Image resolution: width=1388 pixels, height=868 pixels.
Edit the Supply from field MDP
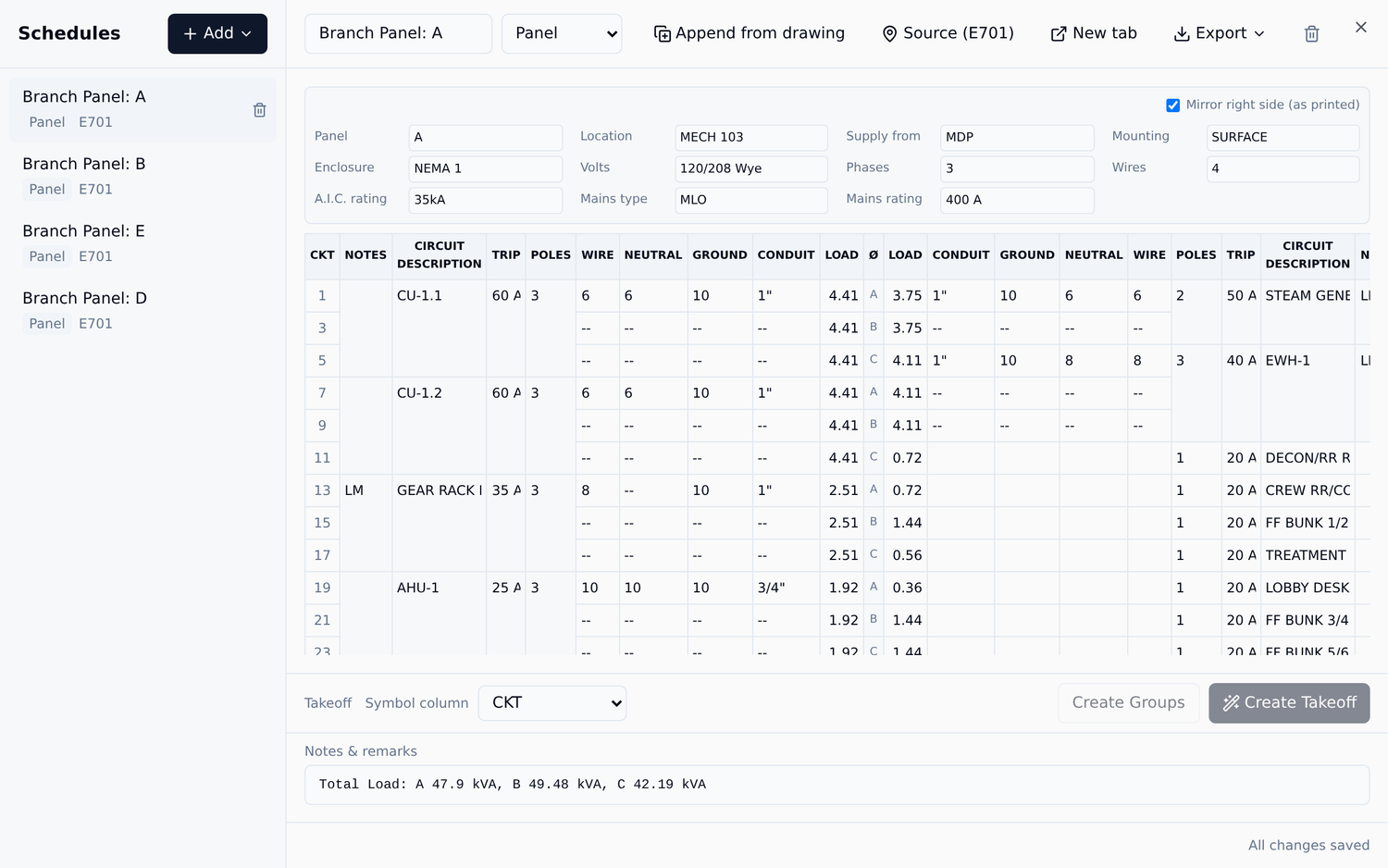click(1017, 137)
